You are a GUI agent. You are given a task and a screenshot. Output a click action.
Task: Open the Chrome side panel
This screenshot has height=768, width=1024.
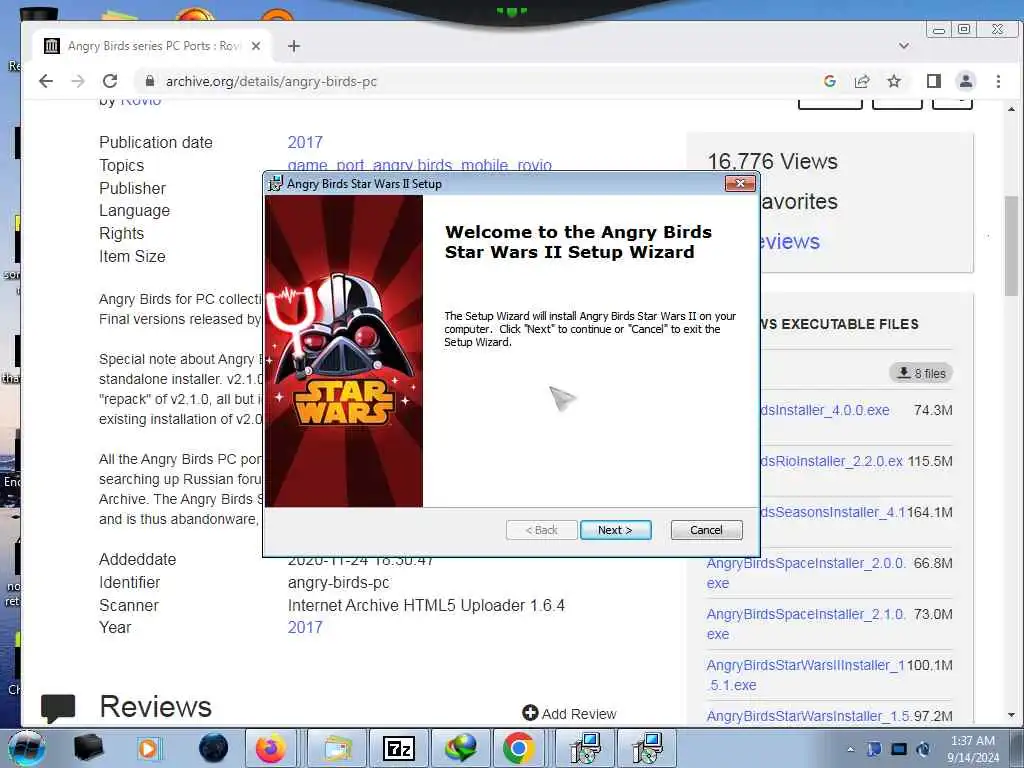934,81
